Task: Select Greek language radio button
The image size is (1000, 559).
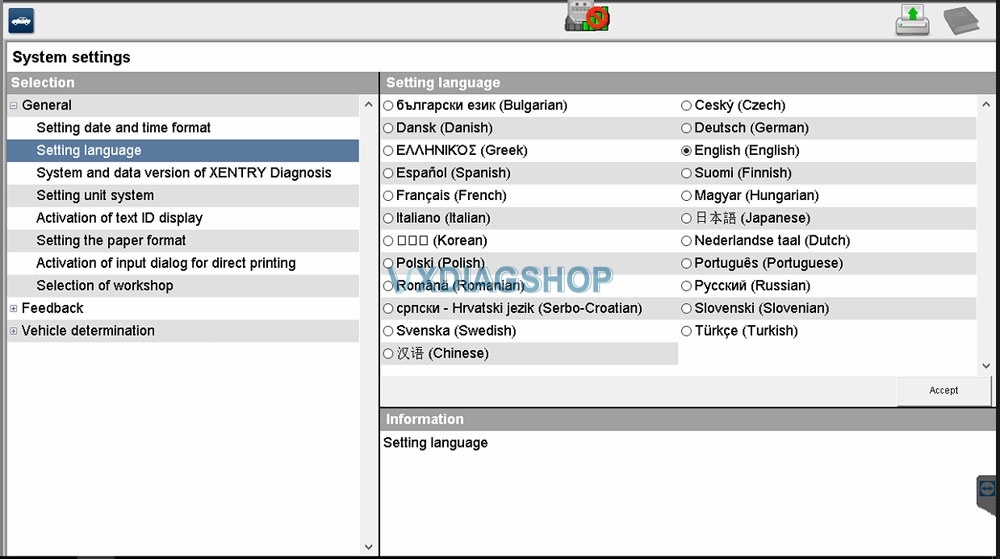Action: 388,151
